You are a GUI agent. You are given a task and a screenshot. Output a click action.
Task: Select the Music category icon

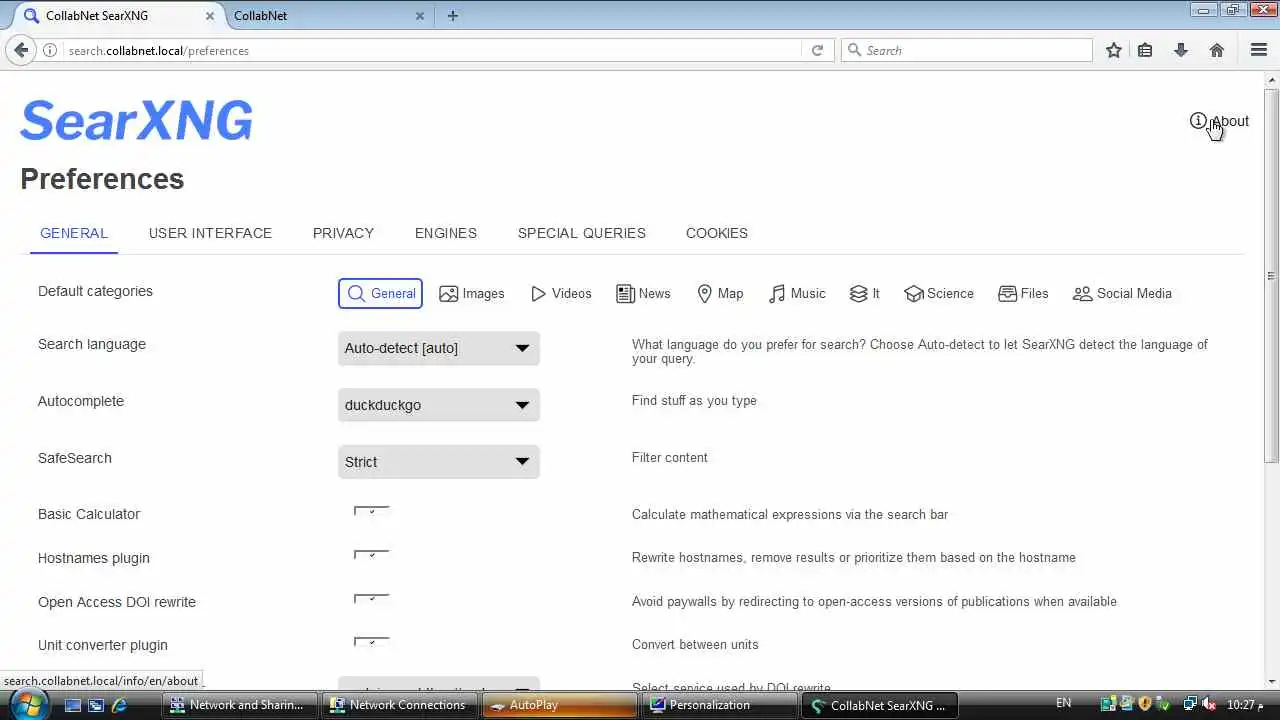click(777, 294)
